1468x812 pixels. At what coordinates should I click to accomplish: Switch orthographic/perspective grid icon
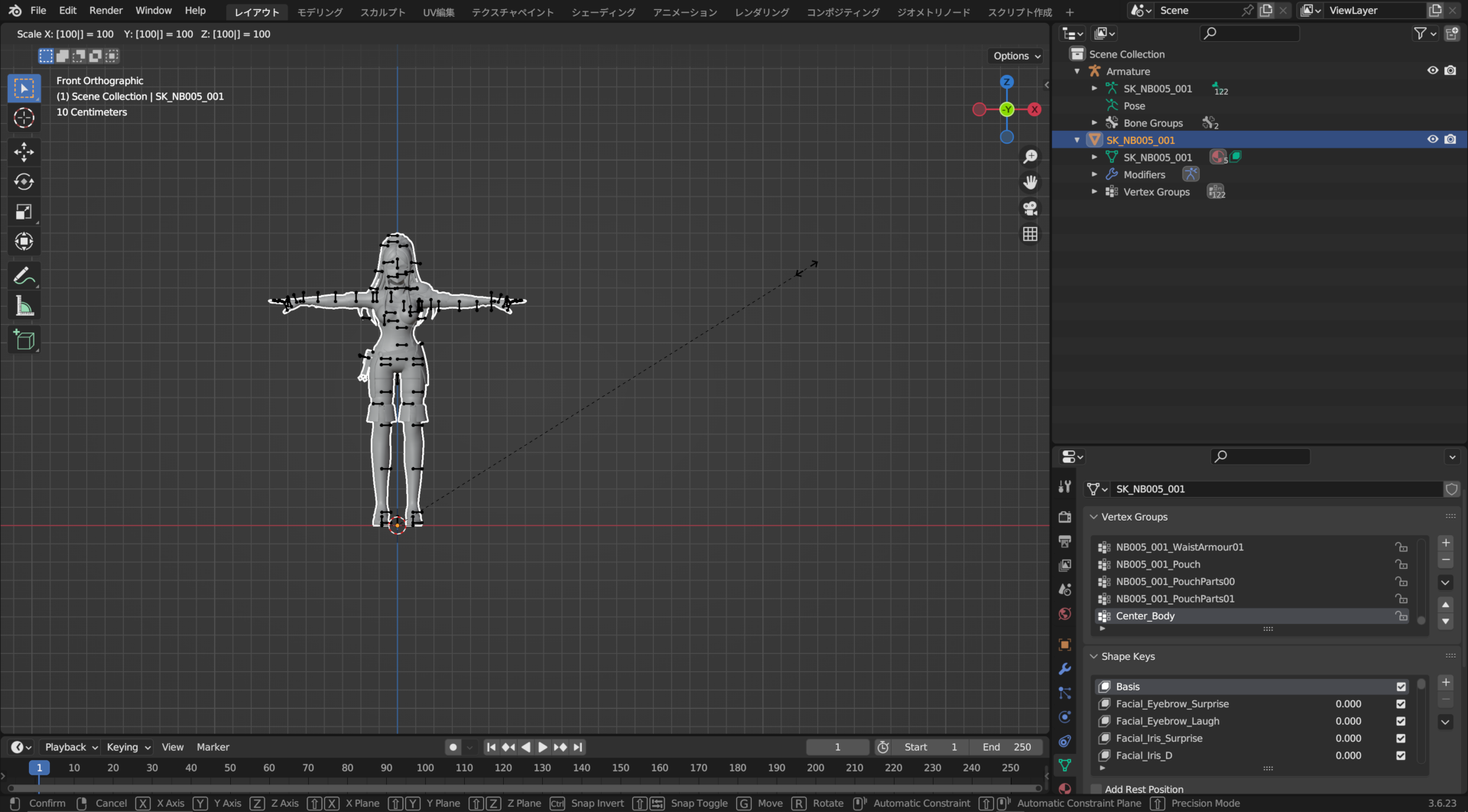1031,235
